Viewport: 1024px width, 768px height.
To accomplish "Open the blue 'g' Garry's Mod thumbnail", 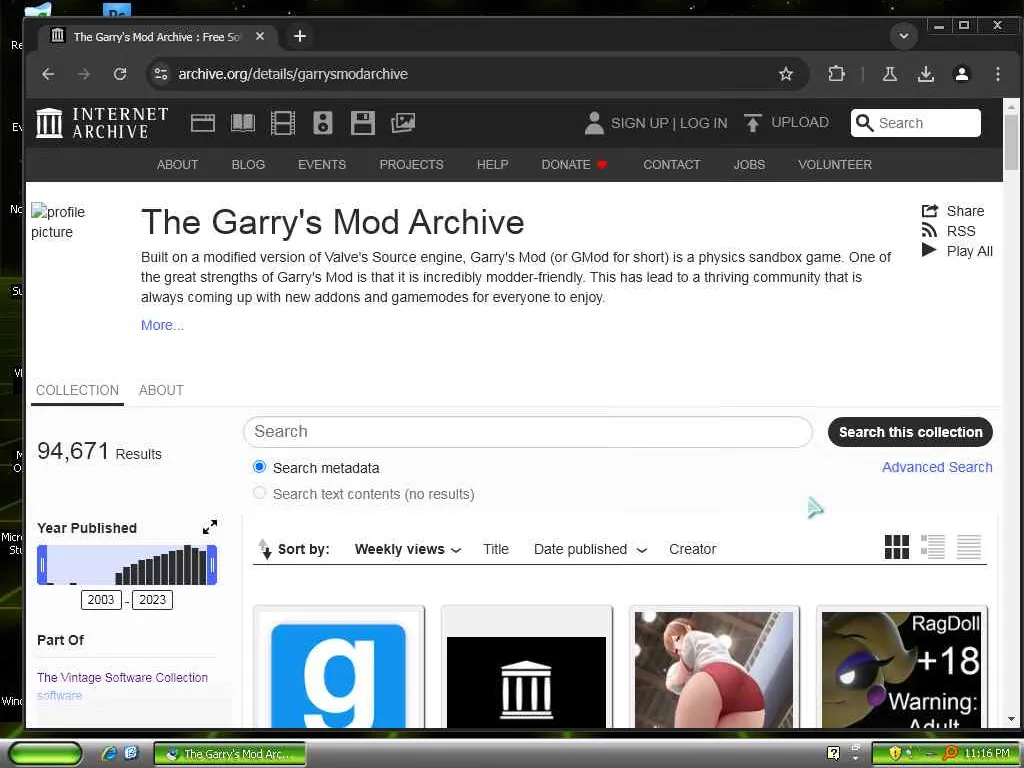I will pyautogui.click(x=338, y=669).
